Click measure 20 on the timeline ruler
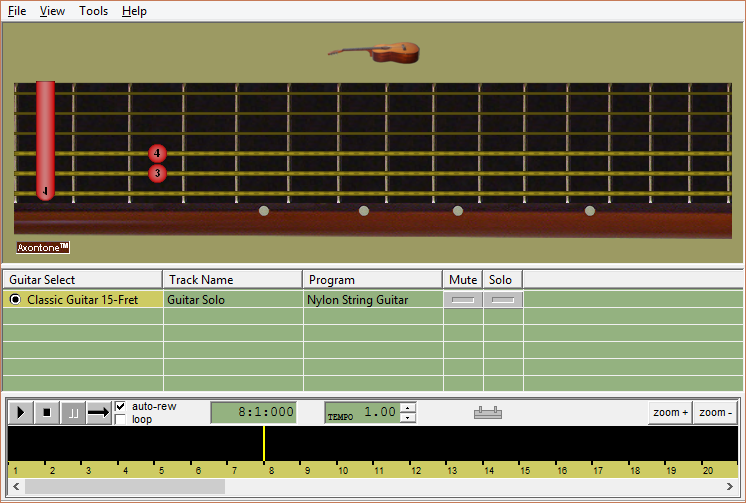This screenshot has width=746, height=503. [707, 471]
